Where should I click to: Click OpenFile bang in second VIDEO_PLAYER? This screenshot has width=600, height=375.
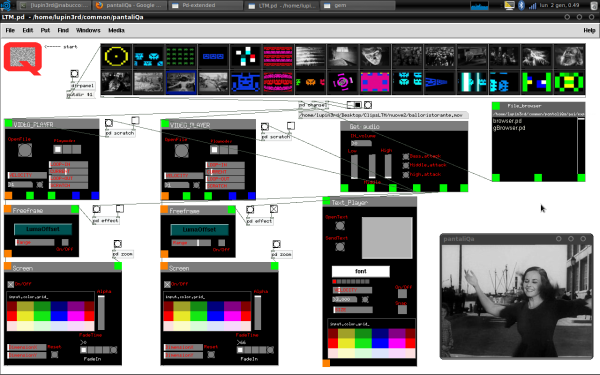[181, 151]
